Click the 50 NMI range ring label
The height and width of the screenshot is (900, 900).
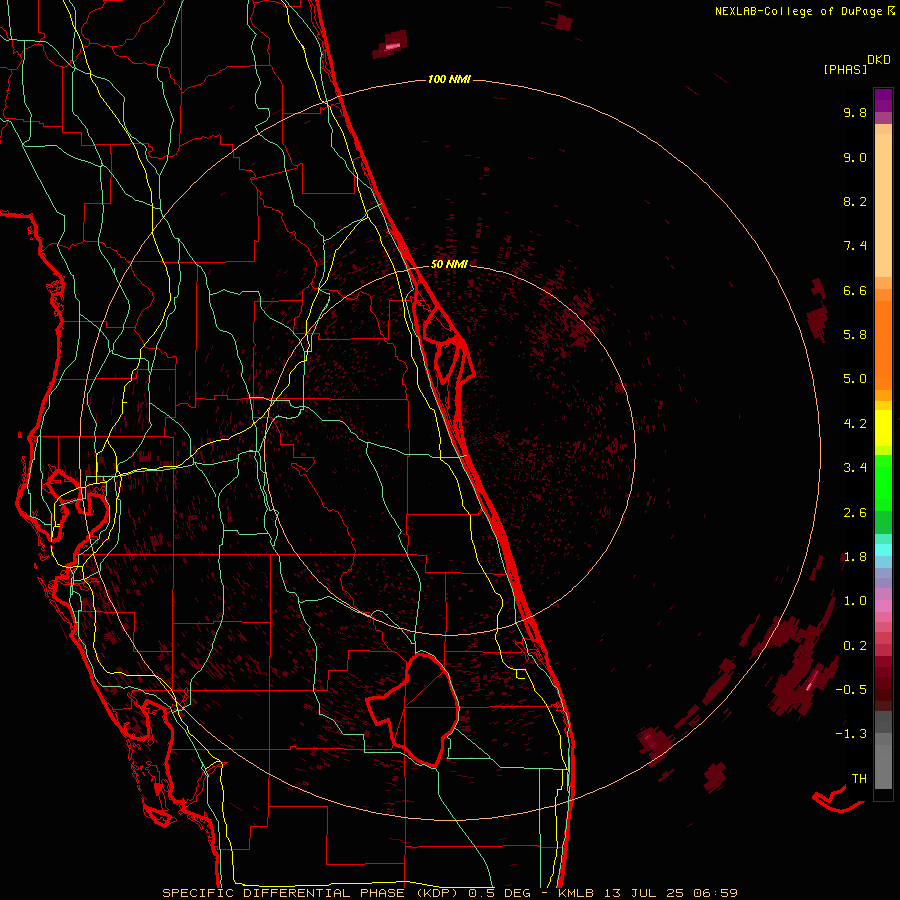[x=449, y=264]
